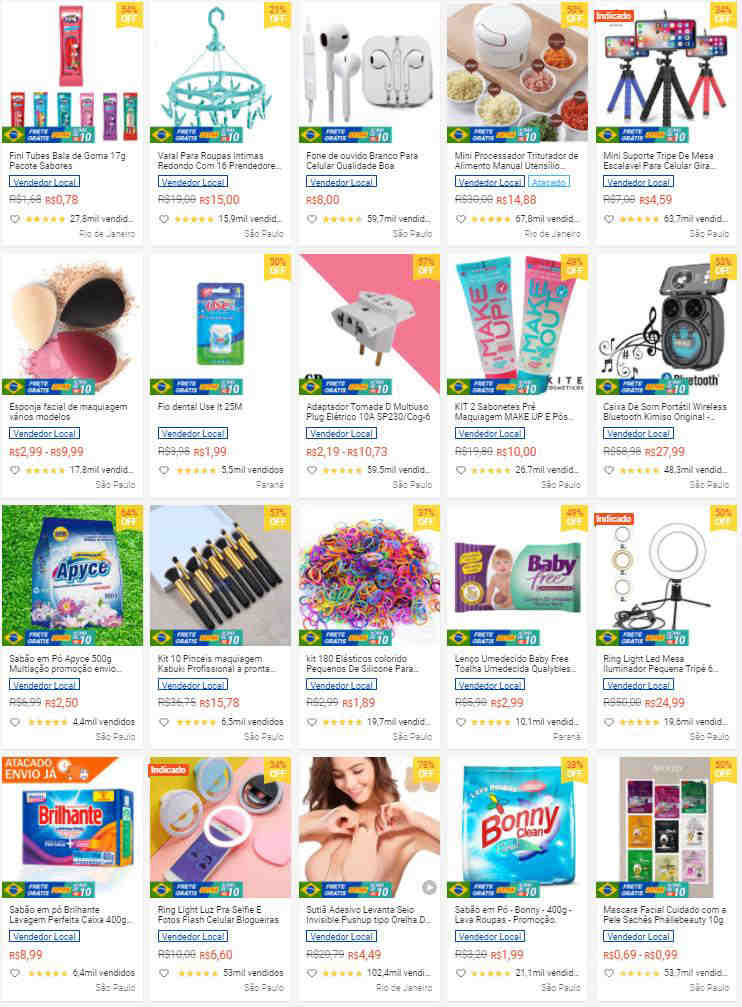Like the Mascara Facial Phállebeauty heart

[609, 973]
